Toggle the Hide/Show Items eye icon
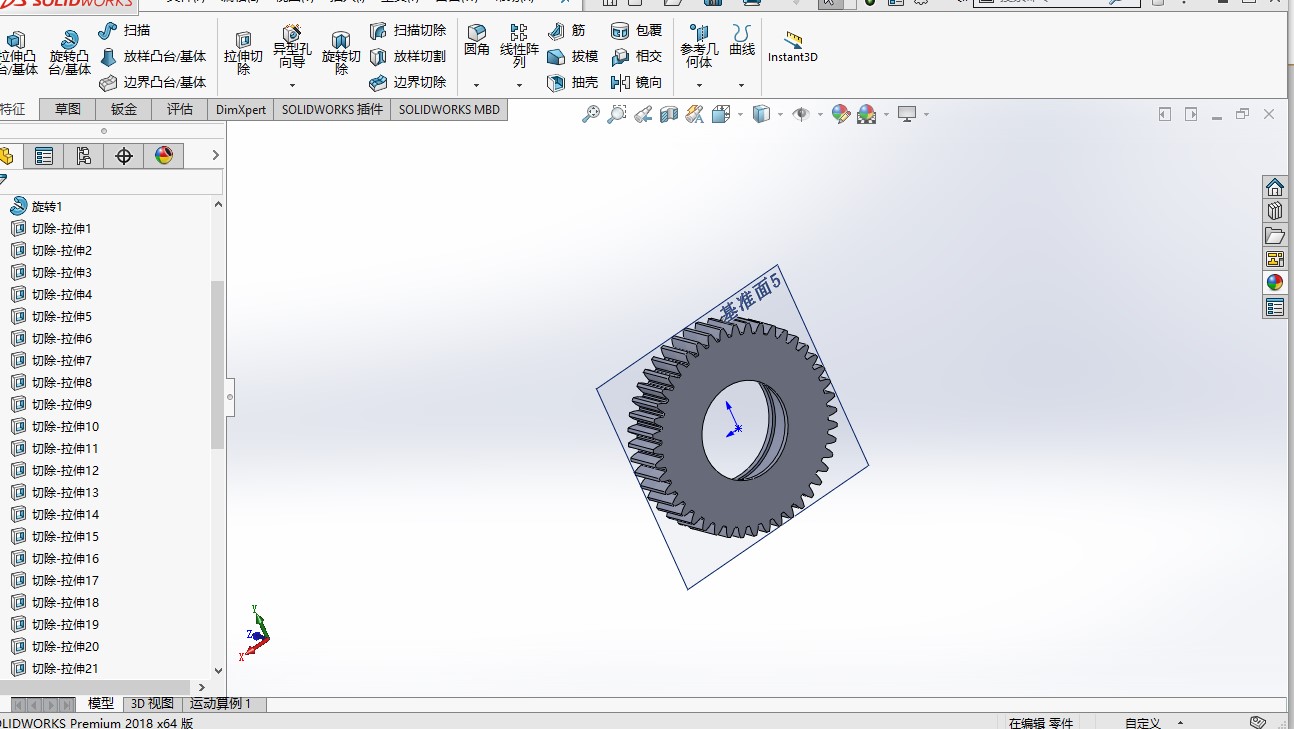This screenshot has width=1294, height=729. [x=800, y=114]
